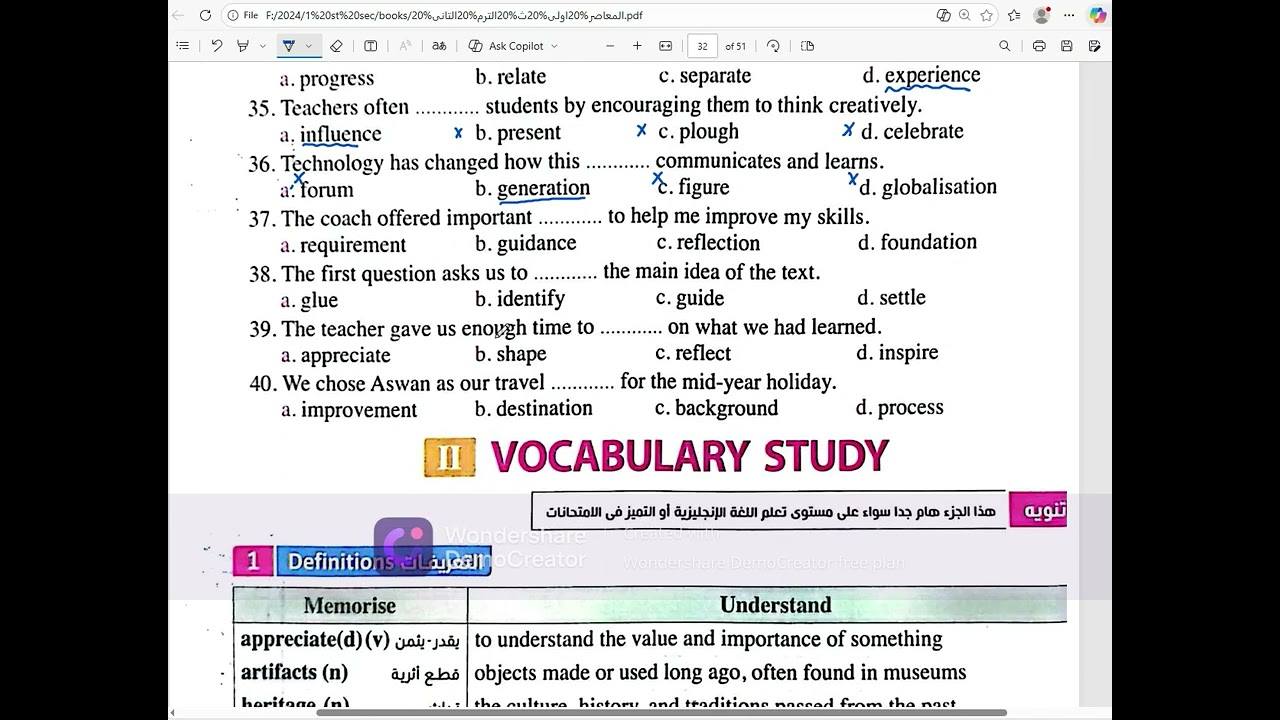The height and width of the screenshot is (720, 1280).
Task: Toggle fit to width view
Action: click(666, 46)
